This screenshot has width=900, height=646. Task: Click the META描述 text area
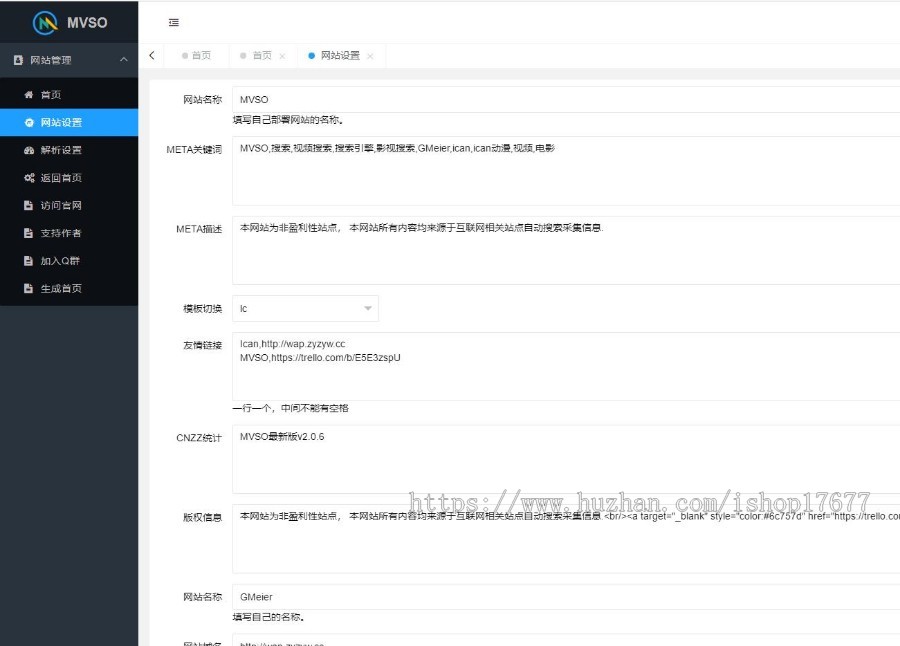point(566,250)
